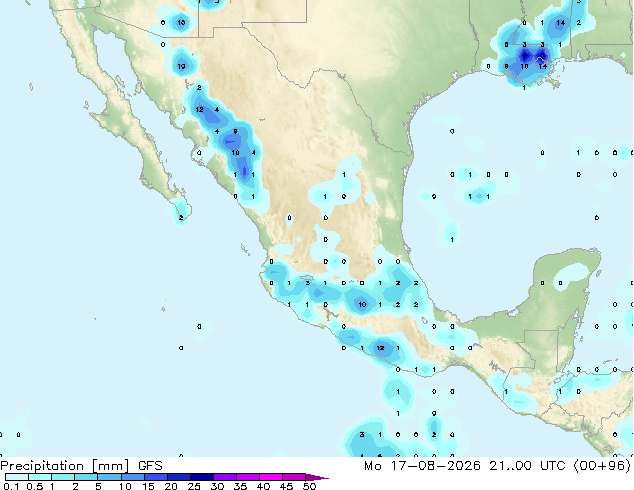Click the purple swatch between 30 and 35
Screen dimensions: 634x490
tap(224, 477)
